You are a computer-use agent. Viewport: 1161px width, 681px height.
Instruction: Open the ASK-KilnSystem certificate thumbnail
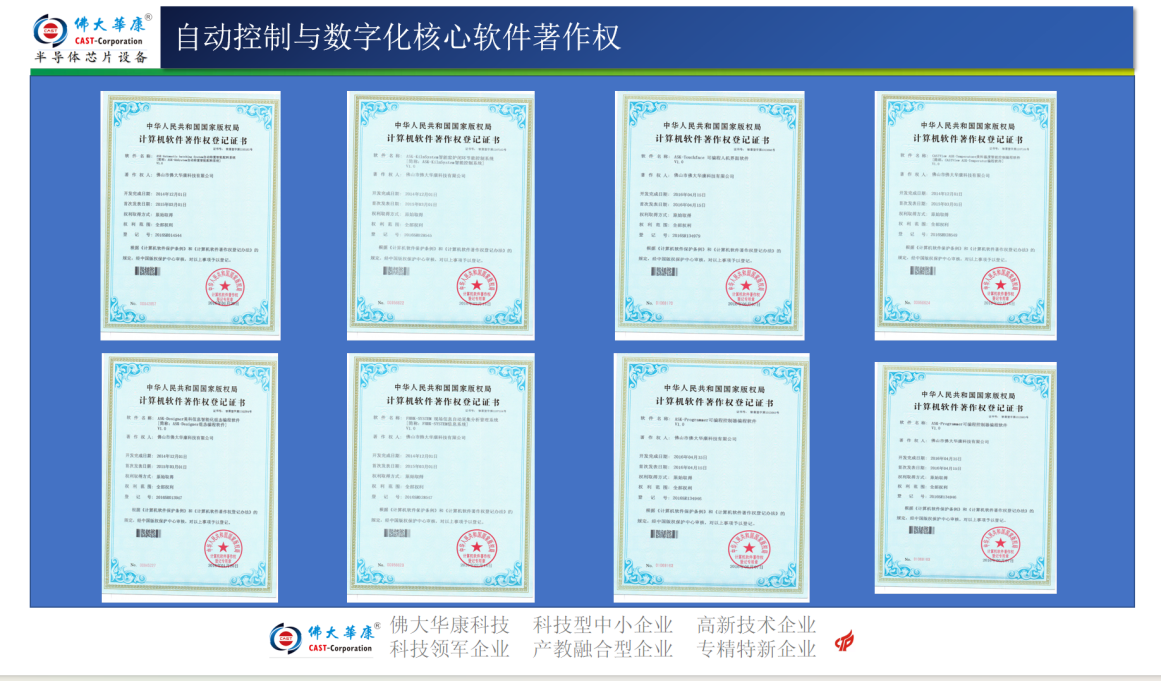(441, 215)
